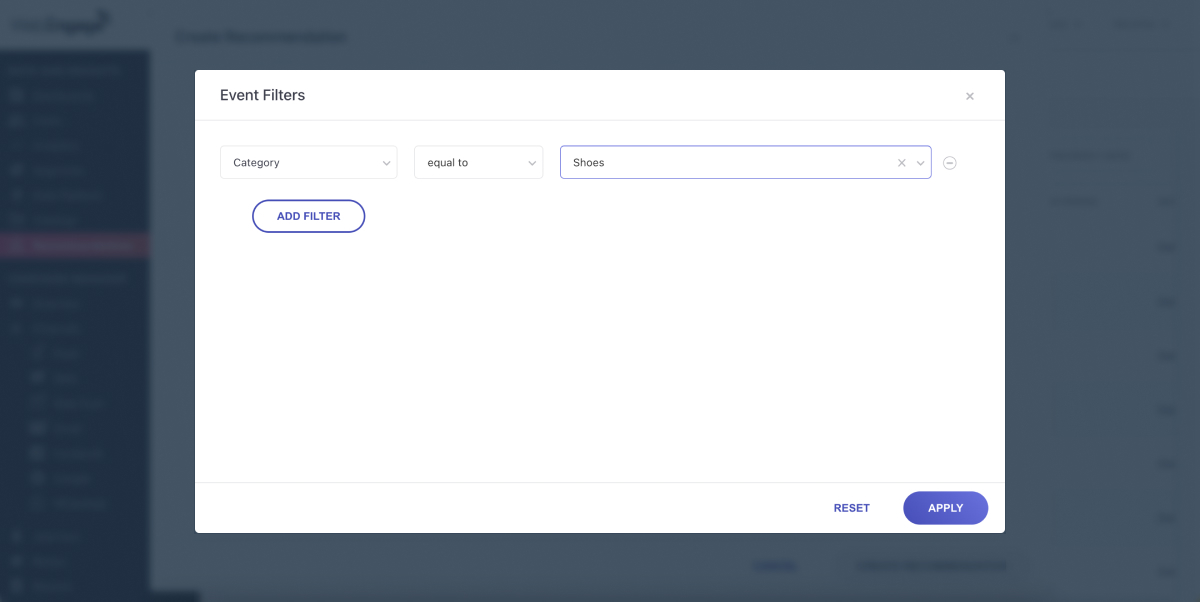Click the blurred Event Recommendation page heading
Image resolution: width=1200 pixels, height=602 pixels.
pos(261,37)
